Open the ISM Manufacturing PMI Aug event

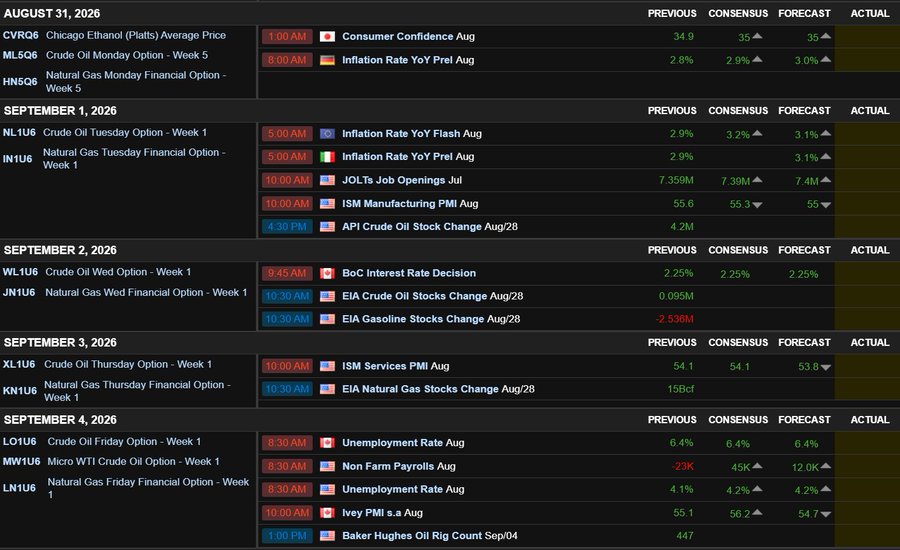coord(410,204)
